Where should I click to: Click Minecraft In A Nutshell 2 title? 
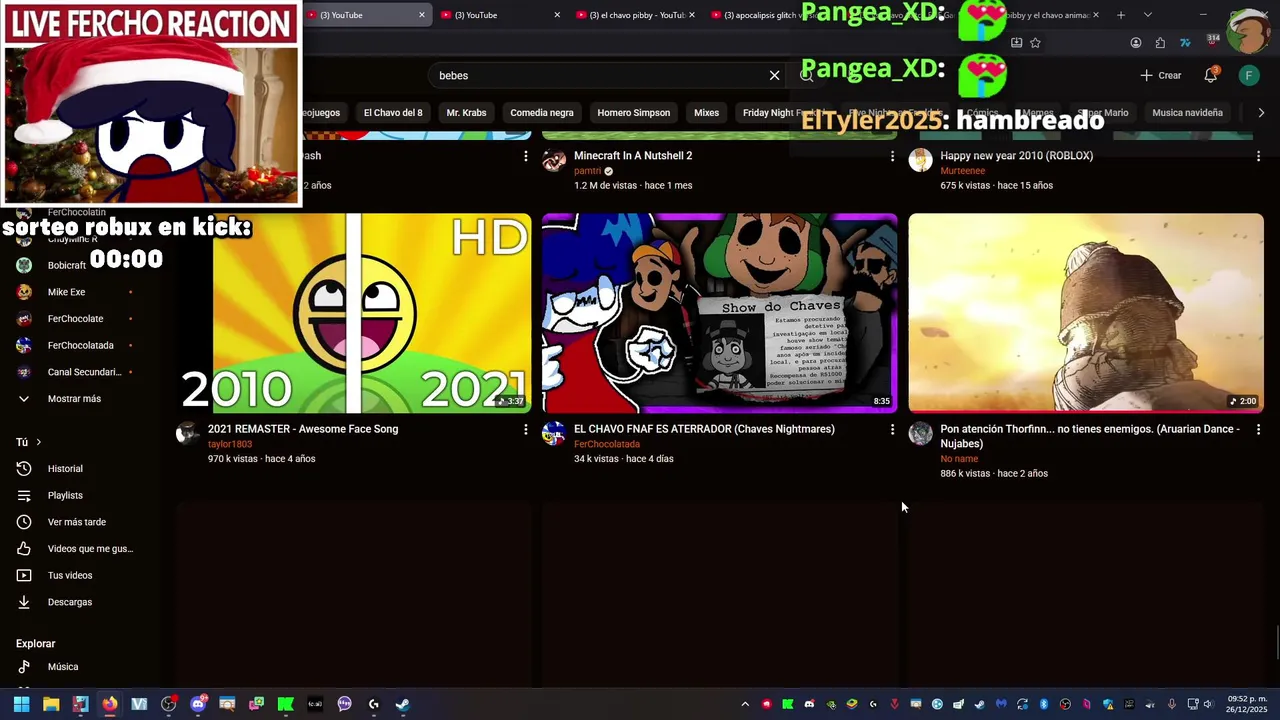pos(633,156)
